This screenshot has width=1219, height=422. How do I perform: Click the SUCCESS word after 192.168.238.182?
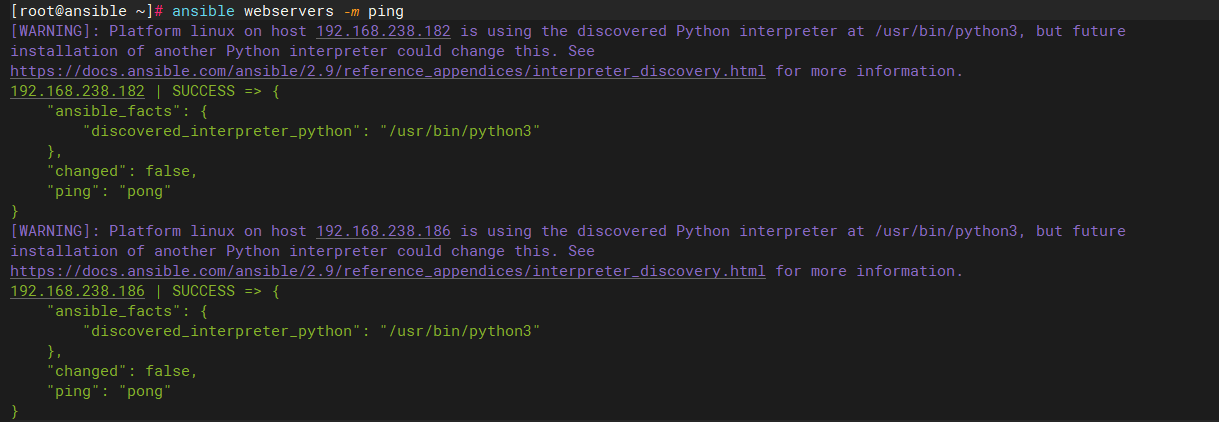(x=203, y=91)
